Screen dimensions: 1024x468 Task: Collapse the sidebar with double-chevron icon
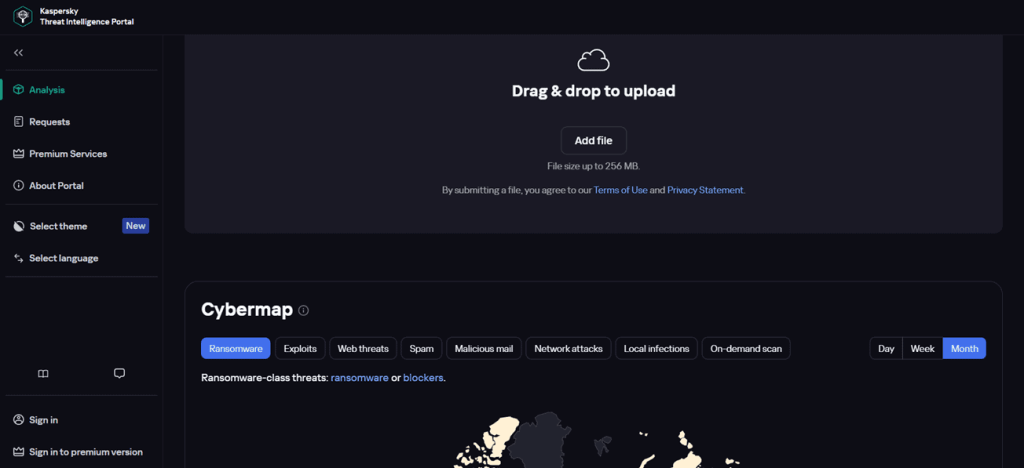pyautogui.click(x=19, y=52)
